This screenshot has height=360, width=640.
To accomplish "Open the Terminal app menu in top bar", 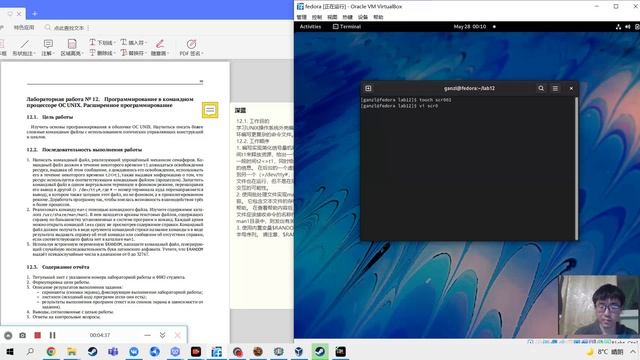I will pos(347,27).
